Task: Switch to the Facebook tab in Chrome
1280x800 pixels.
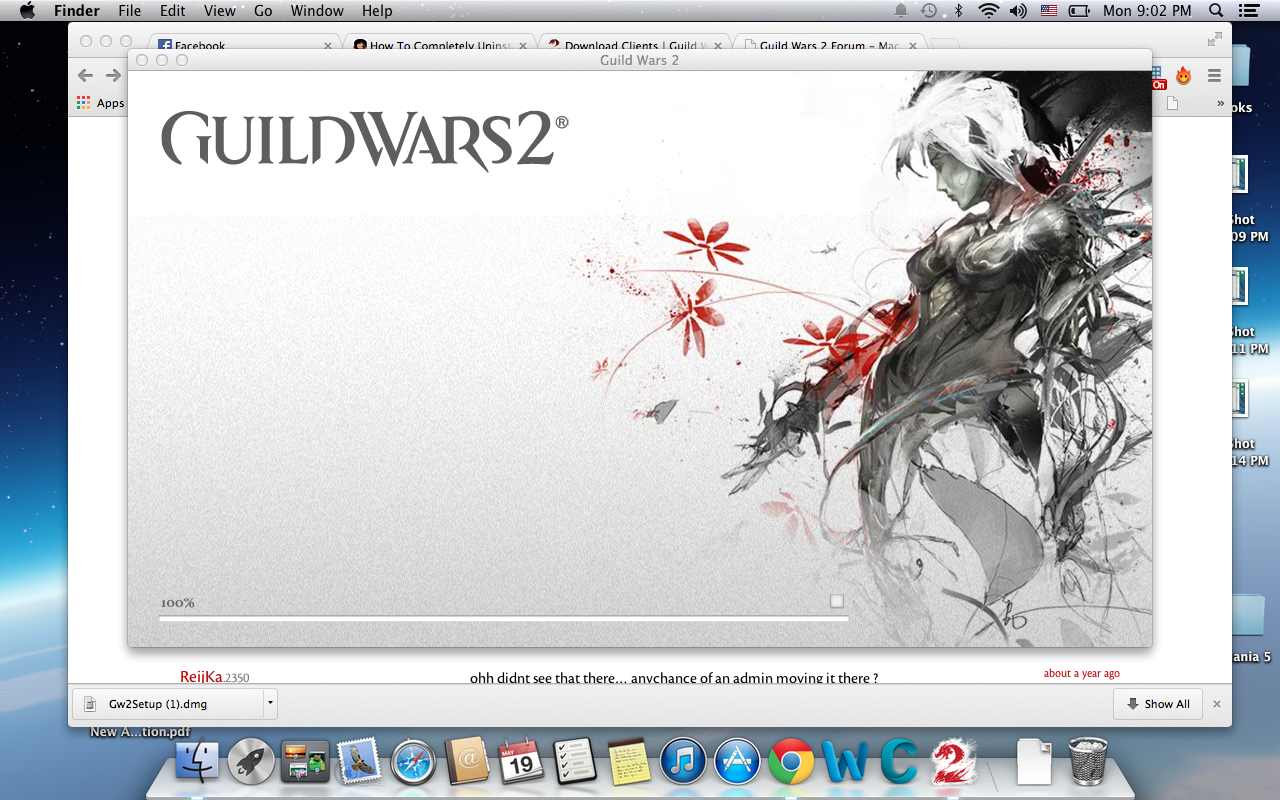Action: coord(245,44)
